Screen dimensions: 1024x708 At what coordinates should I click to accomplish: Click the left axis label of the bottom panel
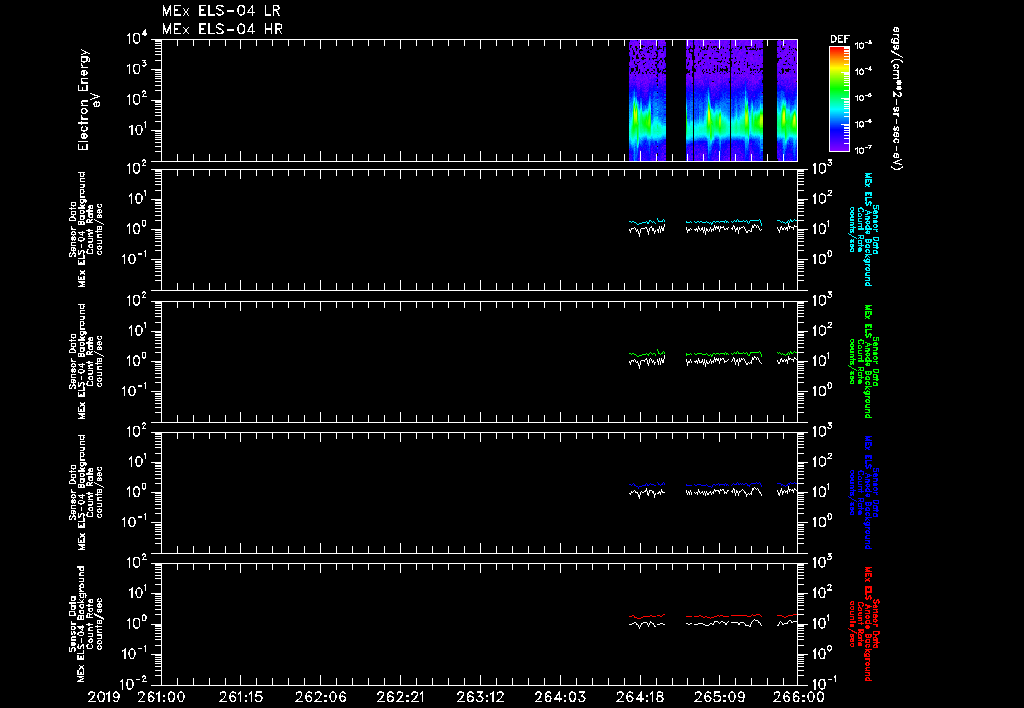click(86, 624)
